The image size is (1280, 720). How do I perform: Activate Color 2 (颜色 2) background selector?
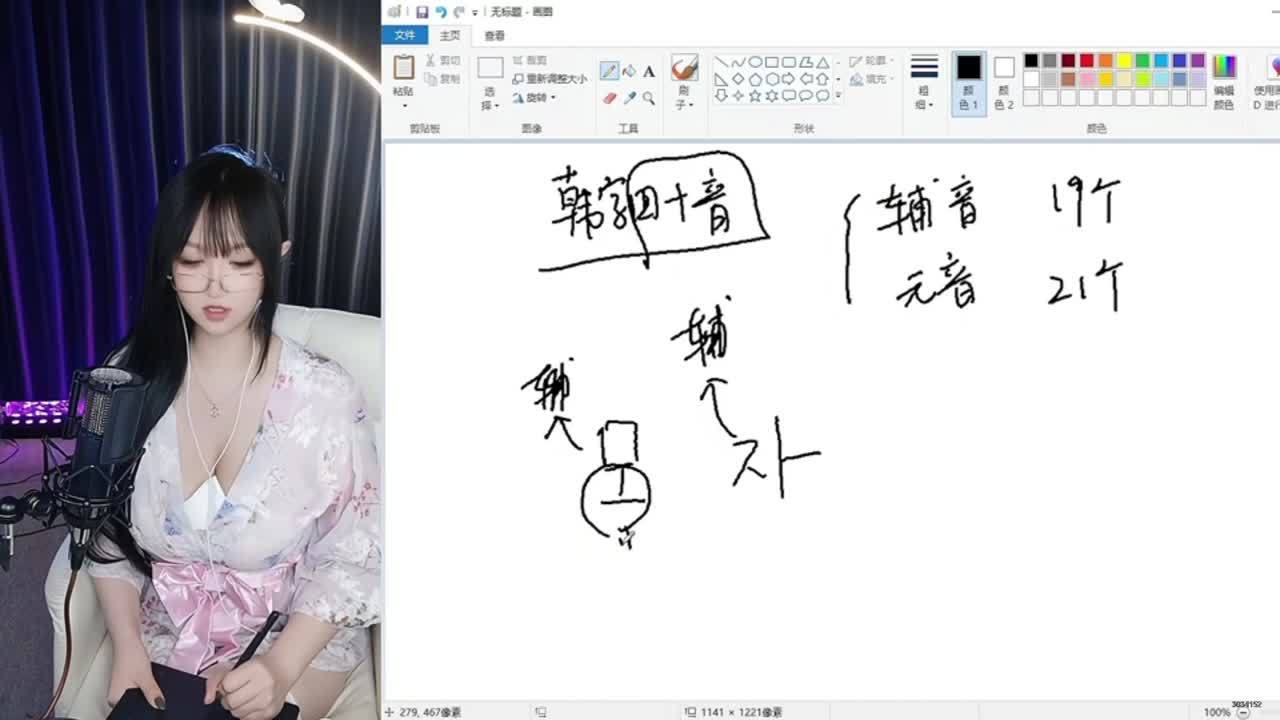pyautogui.click(x=1004, y=82)
